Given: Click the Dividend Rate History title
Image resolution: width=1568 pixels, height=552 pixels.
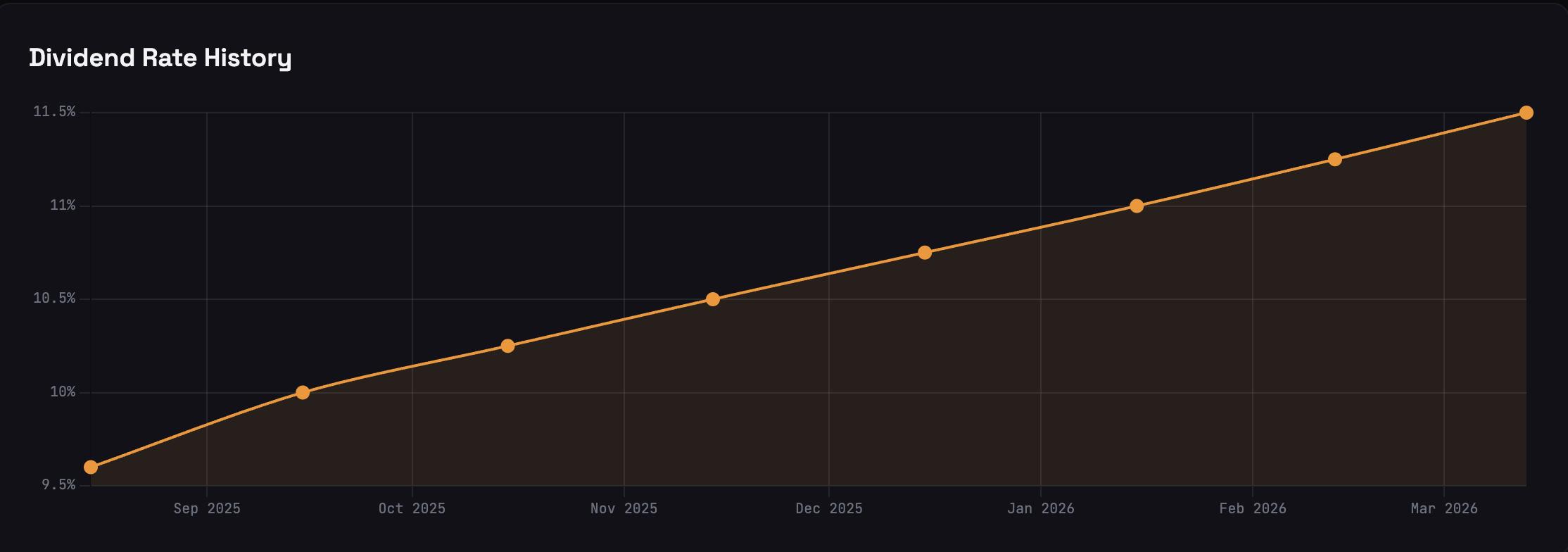Looking at the screenshot, I should coord(160,58).
